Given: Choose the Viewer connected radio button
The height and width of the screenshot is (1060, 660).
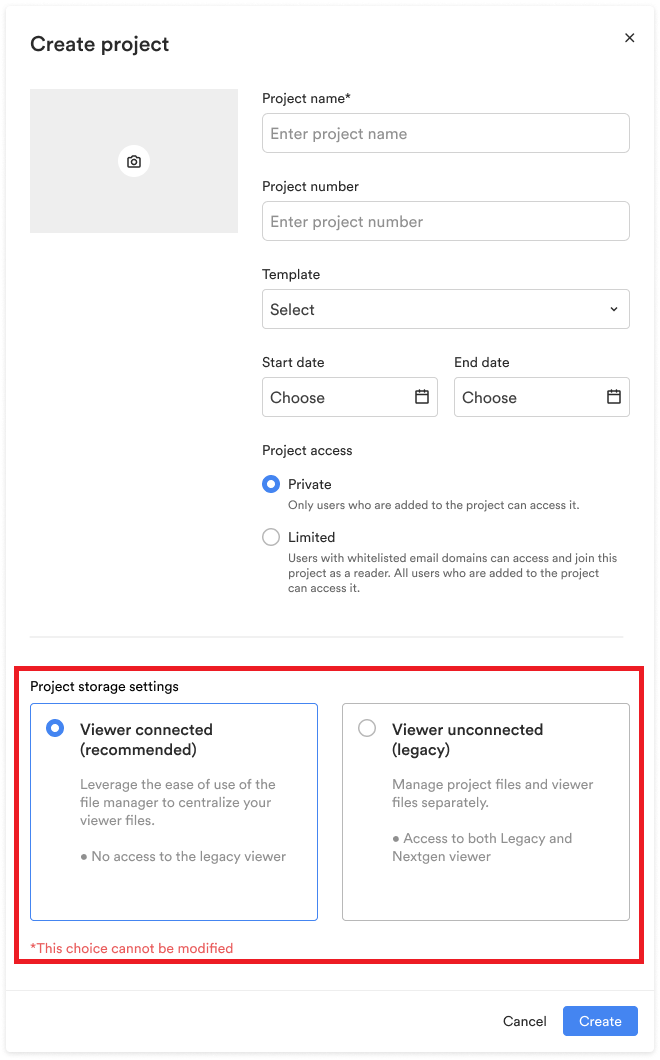Looking at the screenshot, I should point(55,728).
